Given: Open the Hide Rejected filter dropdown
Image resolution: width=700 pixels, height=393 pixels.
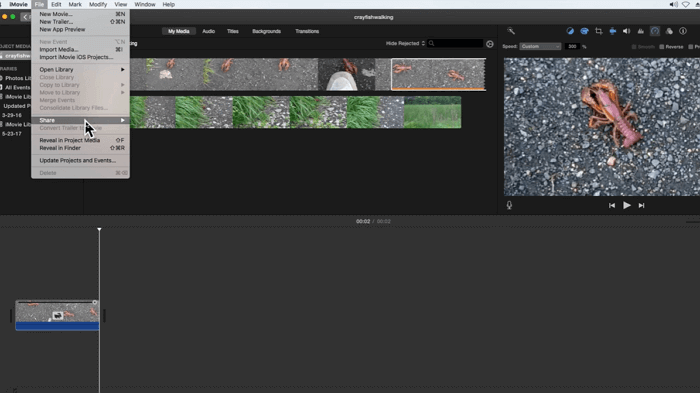Looking at the screenshot, I should click(405, 43).
